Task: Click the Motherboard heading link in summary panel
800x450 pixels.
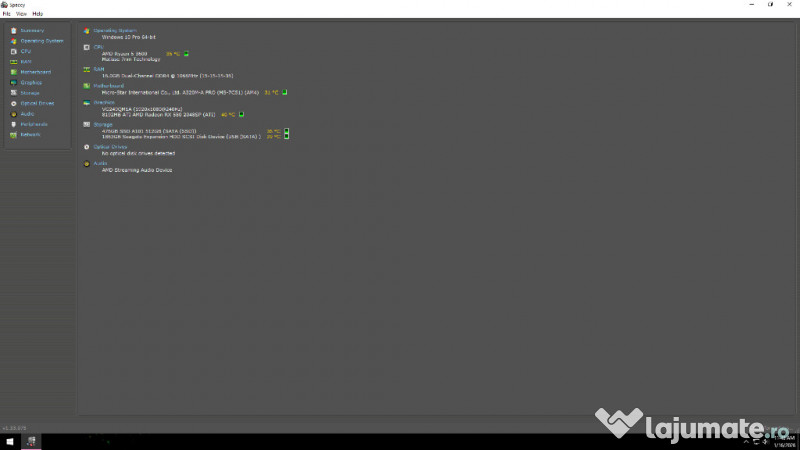Action: pyautogui.click(x=108, y=85)
